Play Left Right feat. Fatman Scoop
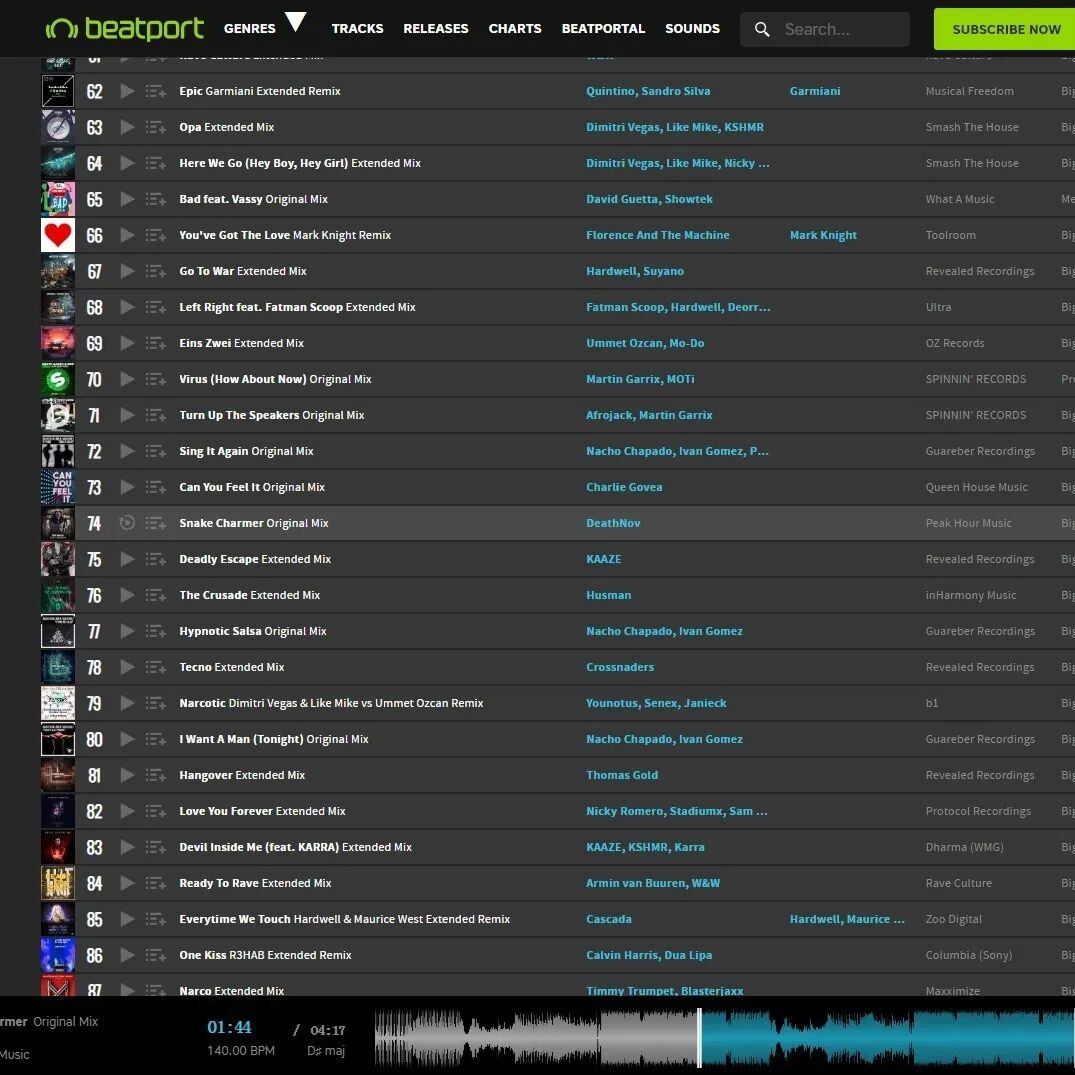 [127, 306]
